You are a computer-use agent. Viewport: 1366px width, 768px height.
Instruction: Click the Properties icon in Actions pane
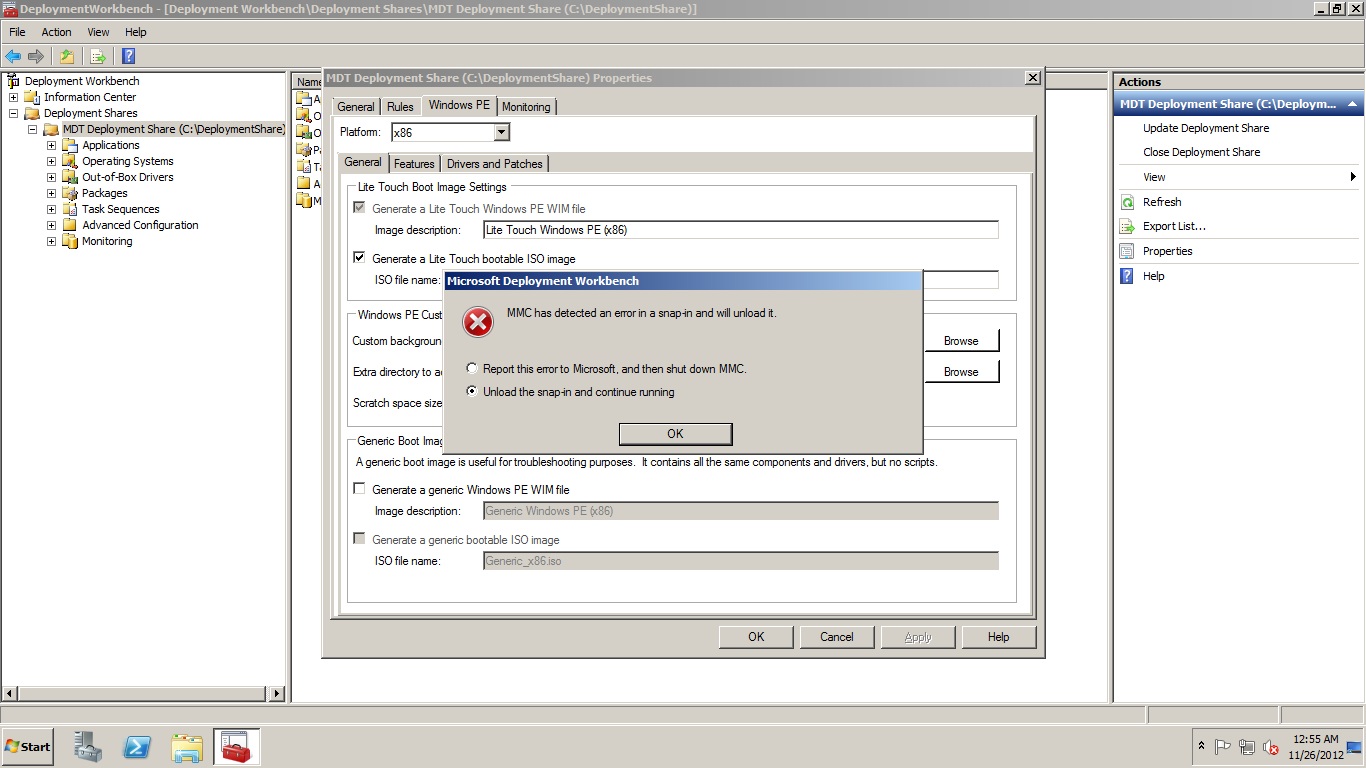1127,251
